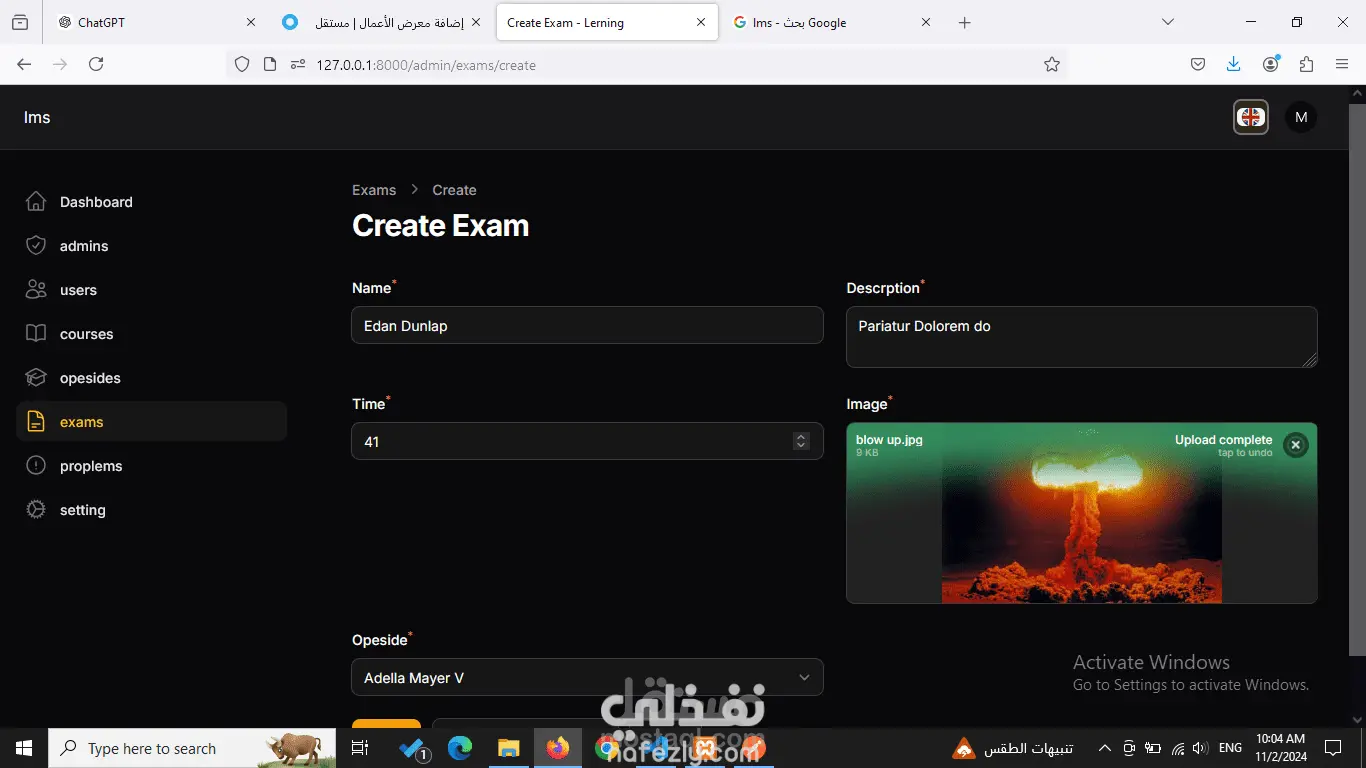Open proplems exclamation icon in sidebar
The image size is (1366, 768).
(36, 466)
